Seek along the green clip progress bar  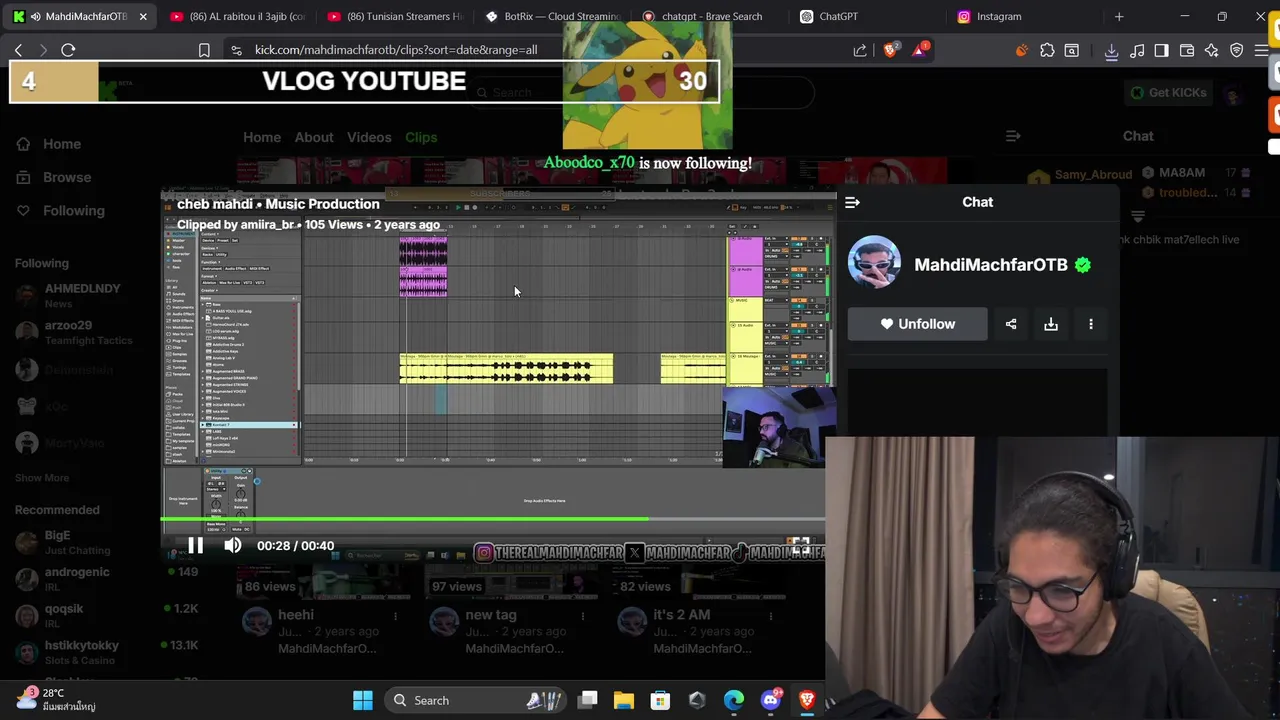pyautogui.click(x=493, y=518)
